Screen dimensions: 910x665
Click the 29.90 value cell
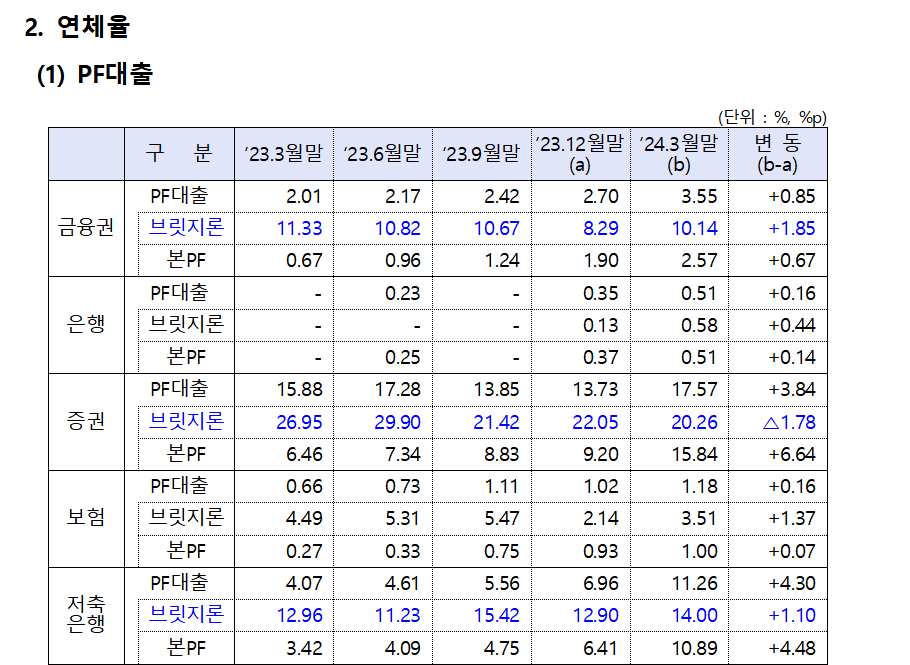click(397, 422)
